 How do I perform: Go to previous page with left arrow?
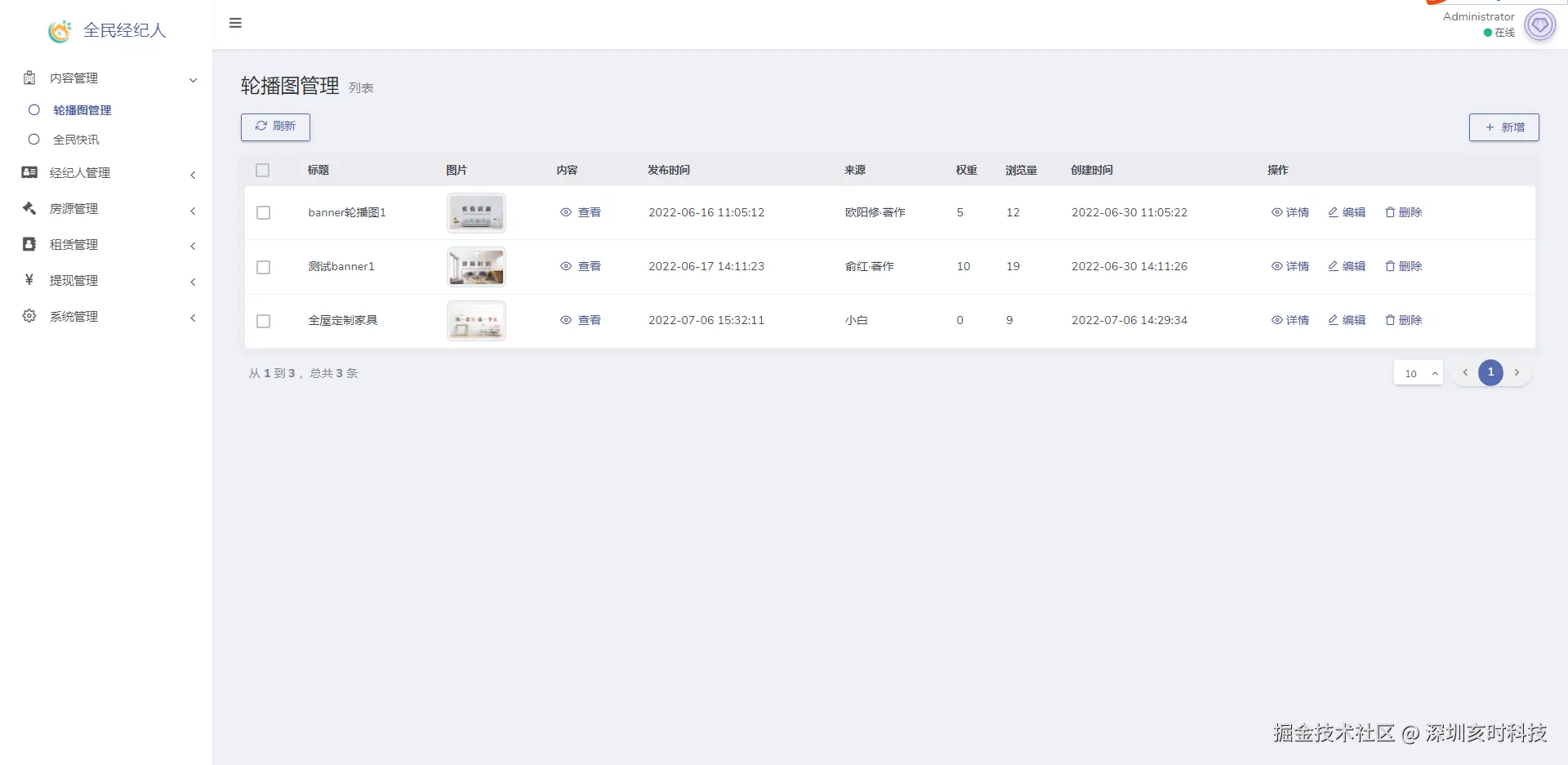(1465, 372)
